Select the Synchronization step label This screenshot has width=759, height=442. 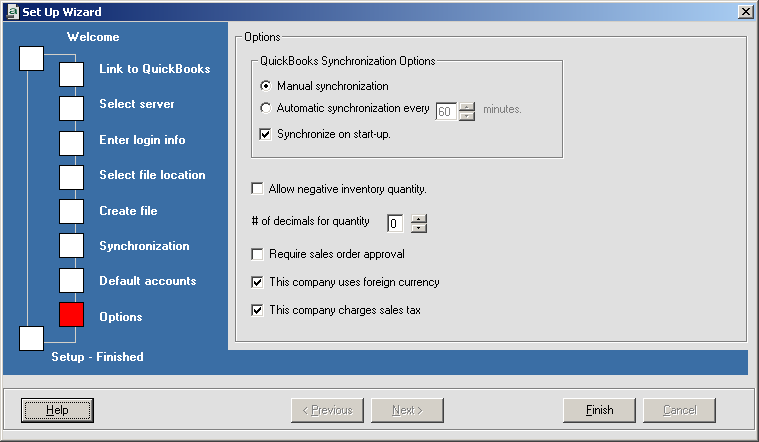click(x=144, y=246)
